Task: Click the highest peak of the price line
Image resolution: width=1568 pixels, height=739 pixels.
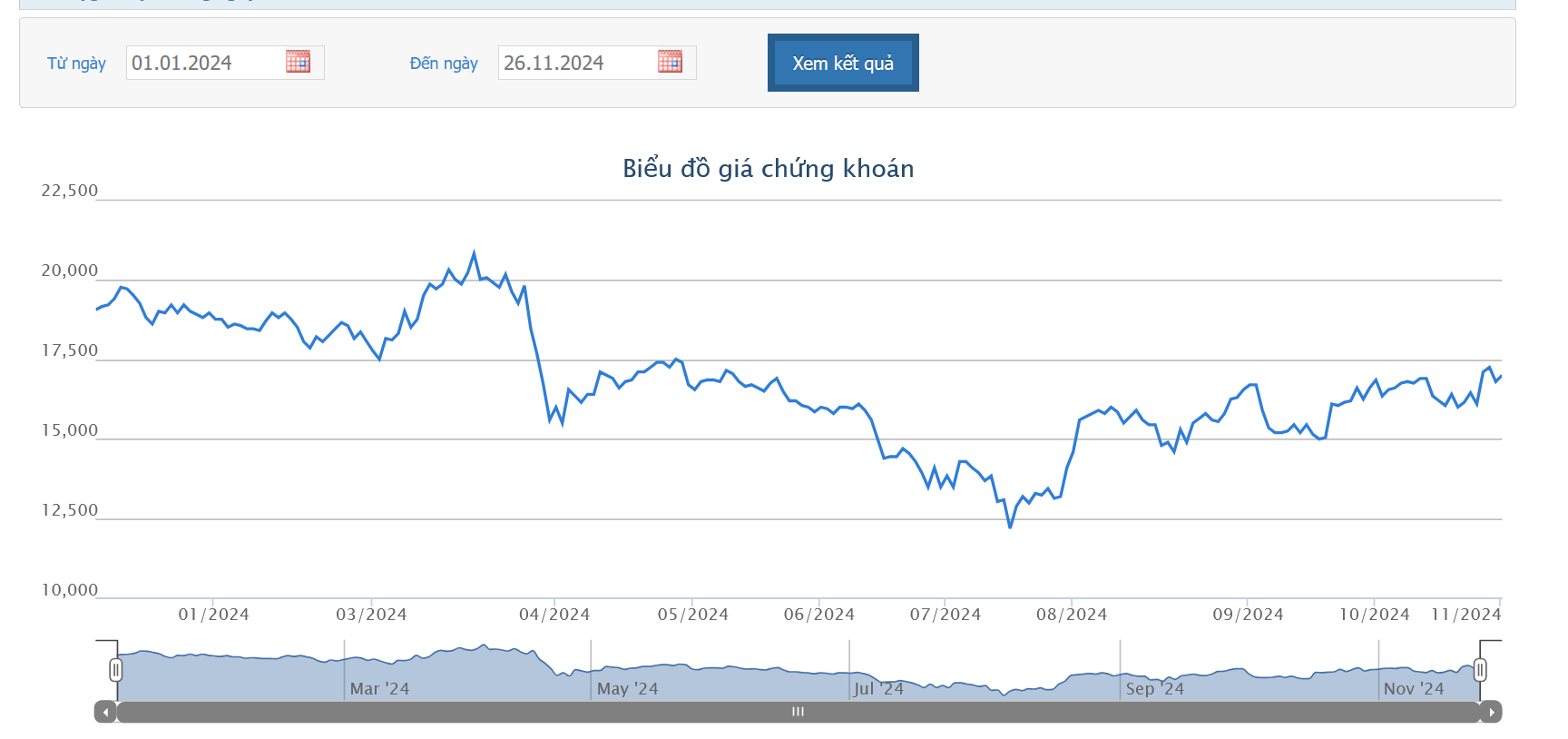Action: pos(474,253)
